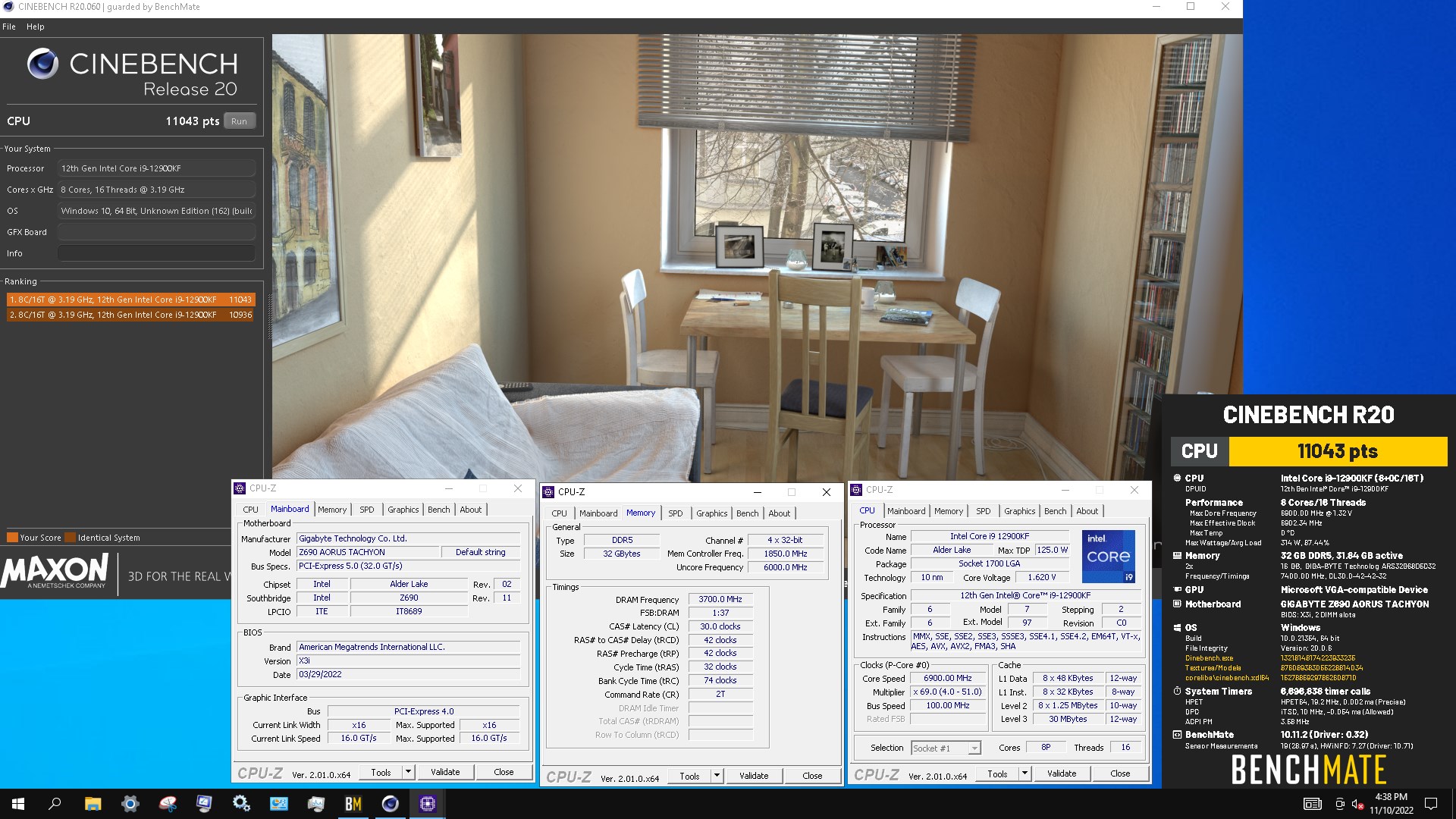Open the Meet Now camera tray icon
Screen dimensions: 1456x819
[x=1340, y=804]
